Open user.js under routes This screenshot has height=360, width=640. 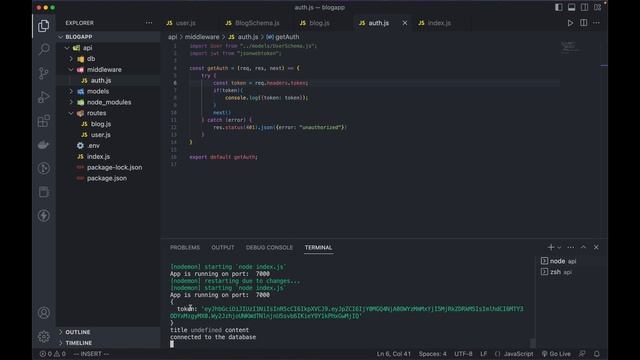pos(108,135)
